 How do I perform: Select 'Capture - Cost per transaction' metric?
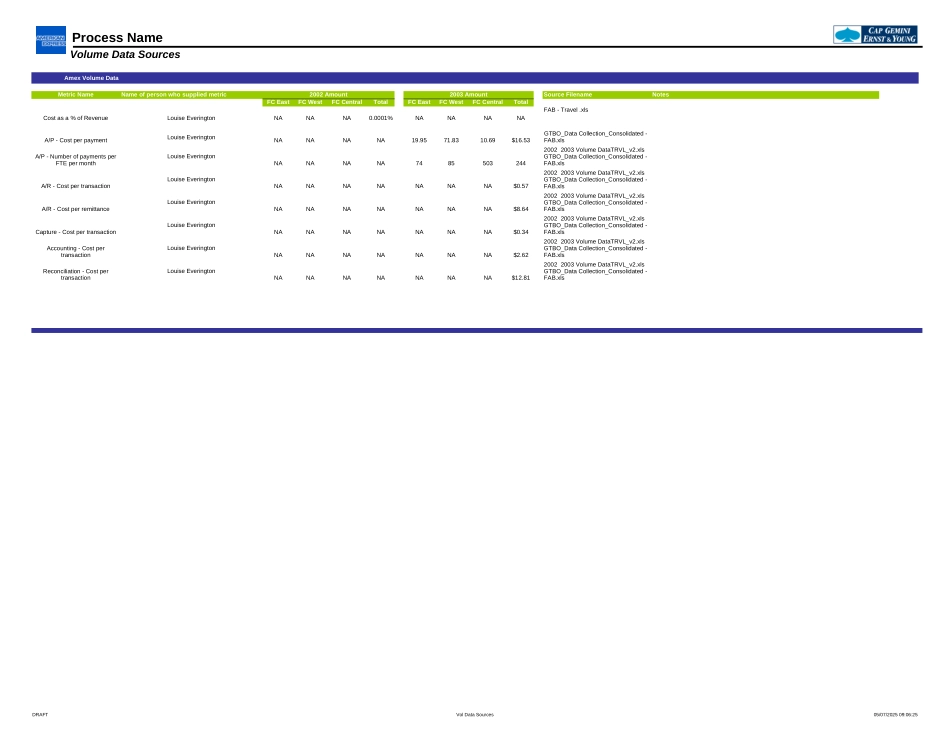(76, 232)
